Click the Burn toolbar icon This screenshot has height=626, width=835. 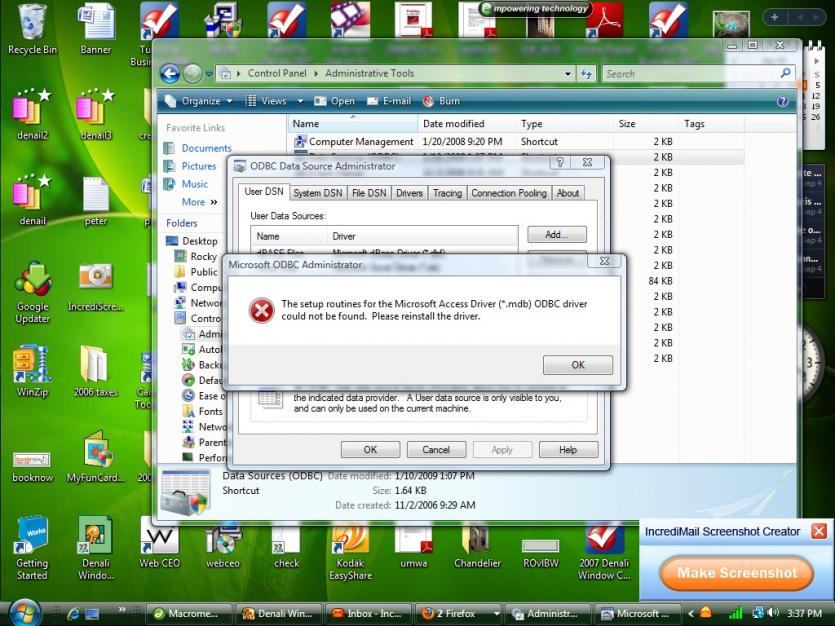441,101
